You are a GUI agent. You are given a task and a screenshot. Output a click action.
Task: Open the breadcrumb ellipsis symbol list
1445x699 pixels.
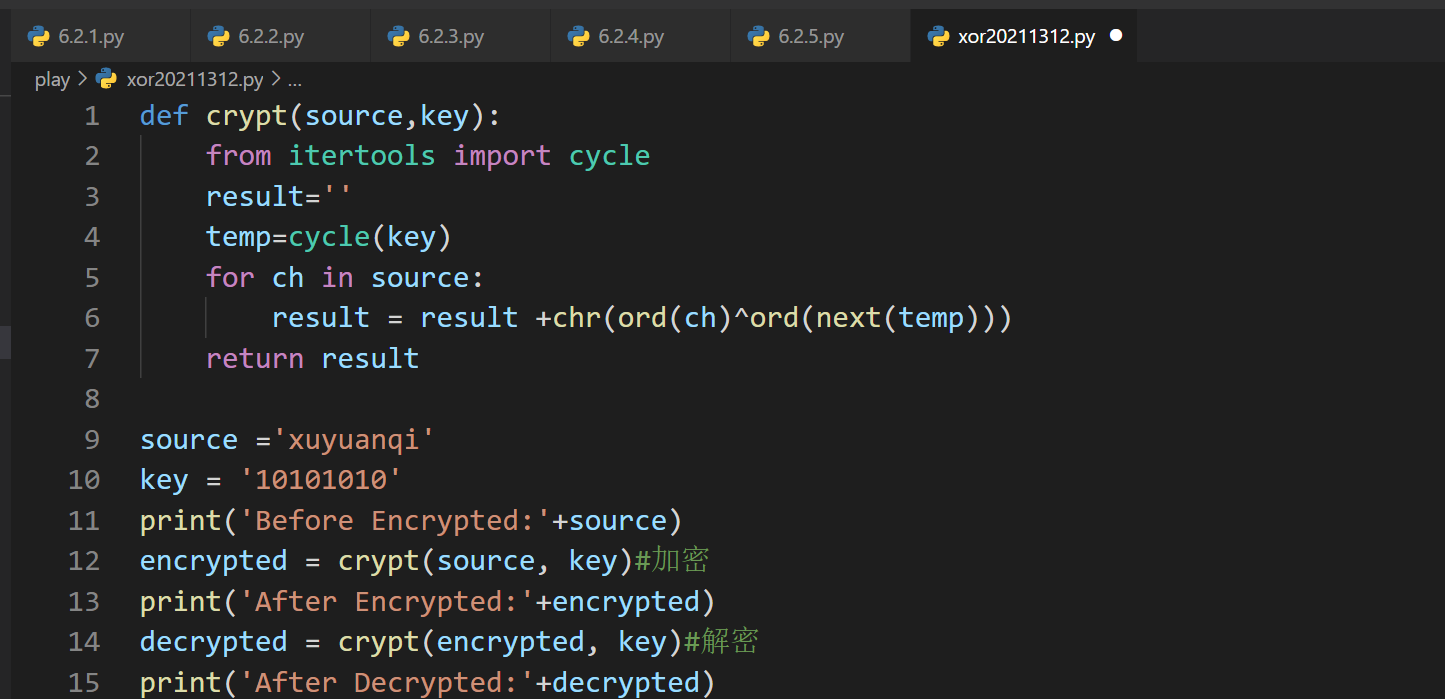[x=294, y=80]
